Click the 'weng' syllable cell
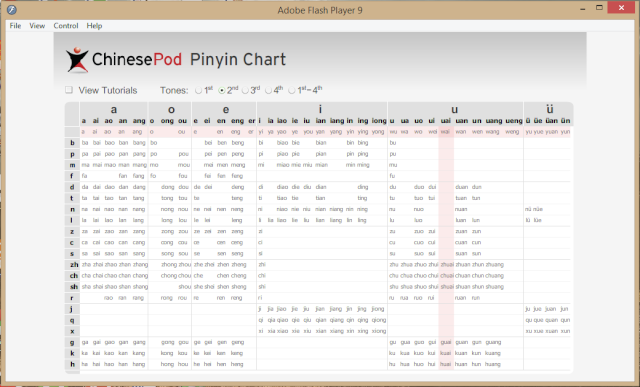This screenshot has width=640, height=387. click(512, 132)
